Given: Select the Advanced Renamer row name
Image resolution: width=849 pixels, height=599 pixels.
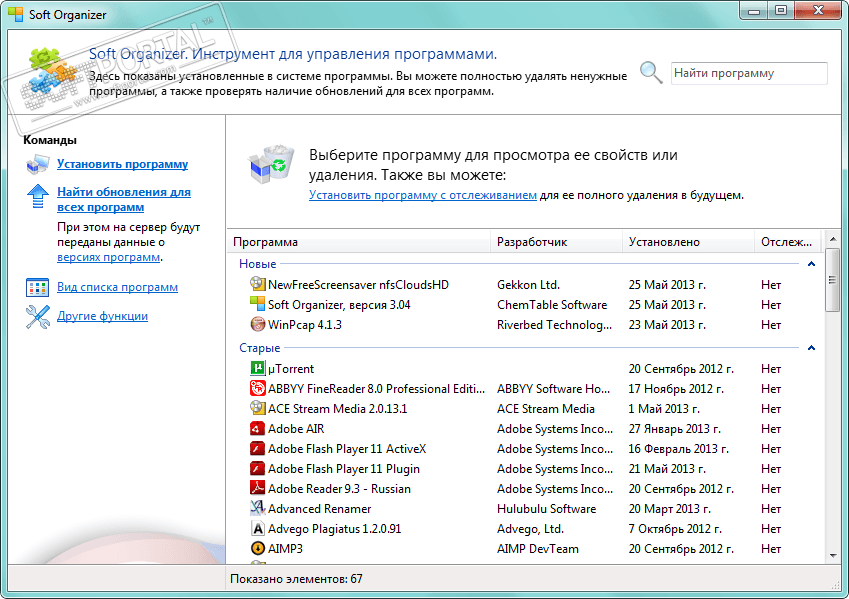Looking at the screenshot, I should click(x=319, y=509).
